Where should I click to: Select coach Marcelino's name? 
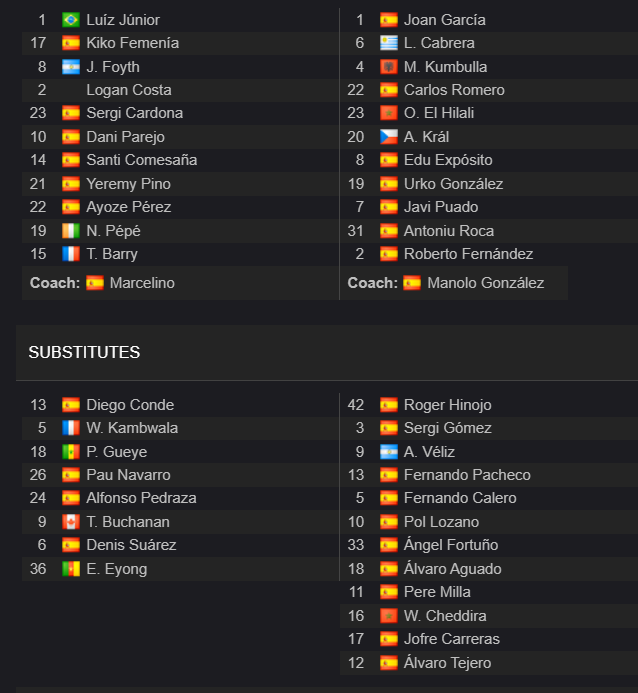tap(142, 283)
